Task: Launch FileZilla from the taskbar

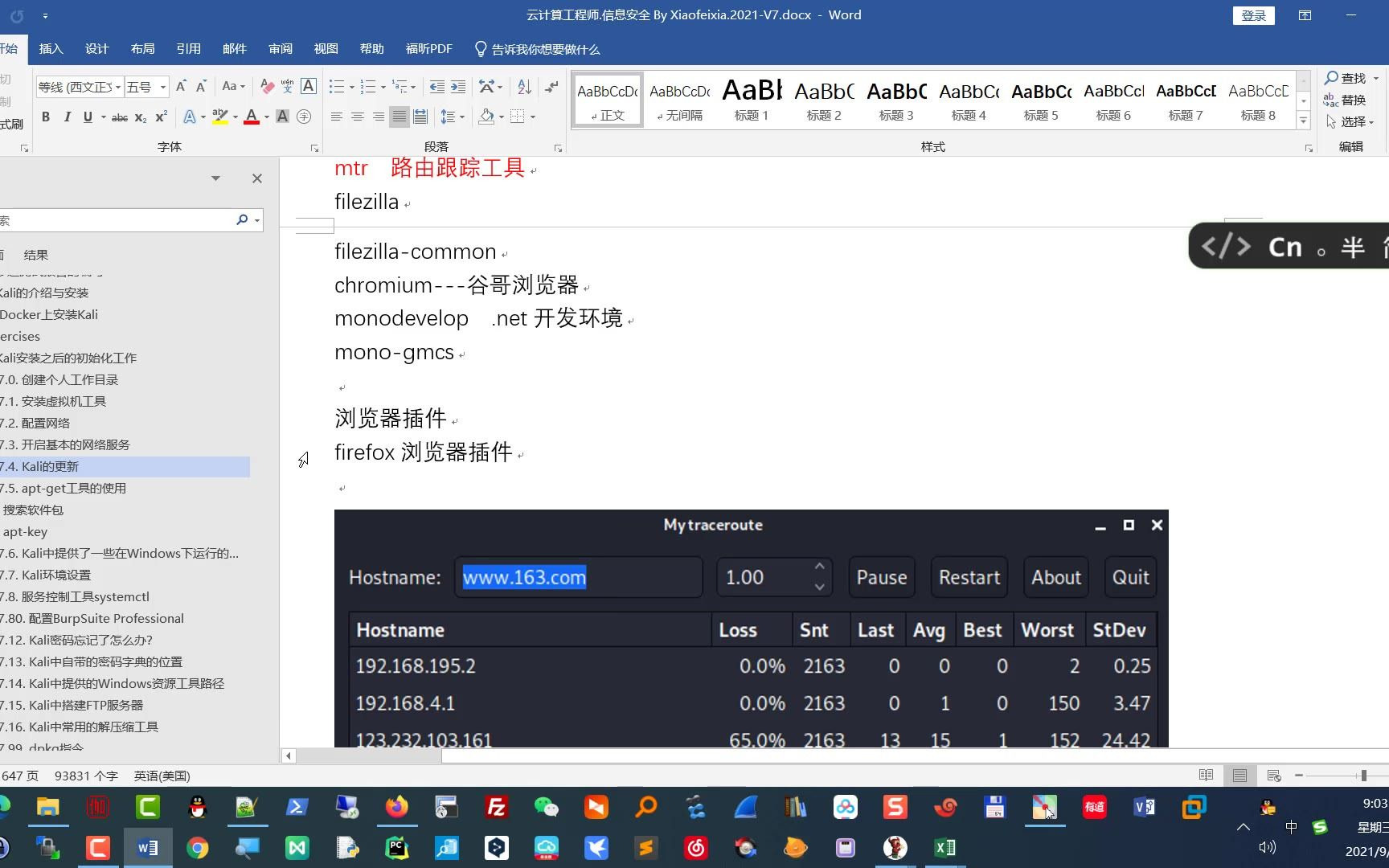Action: pos(496,807)
